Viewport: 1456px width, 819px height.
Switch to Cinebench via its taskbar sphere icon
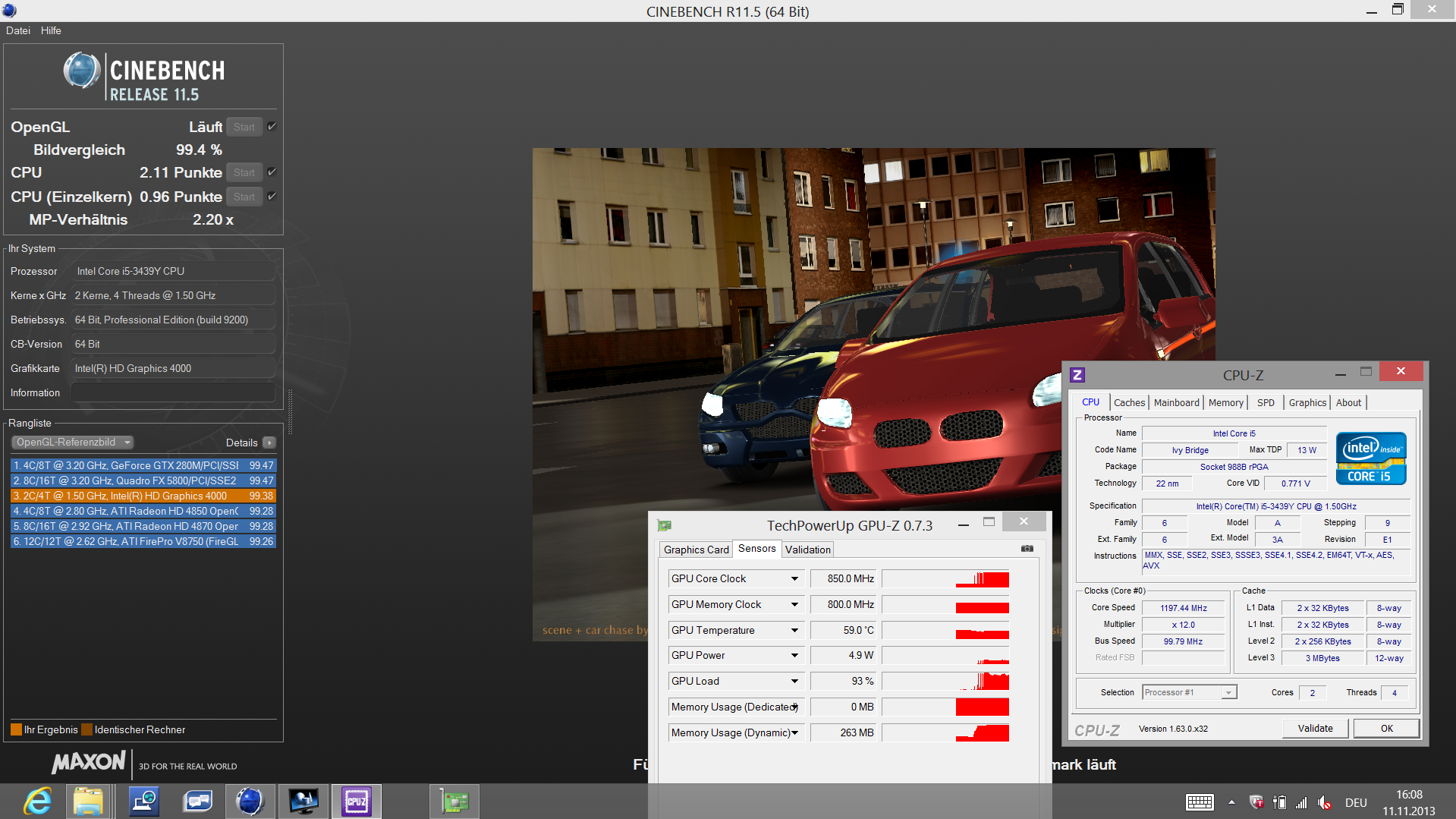point(250,802)
